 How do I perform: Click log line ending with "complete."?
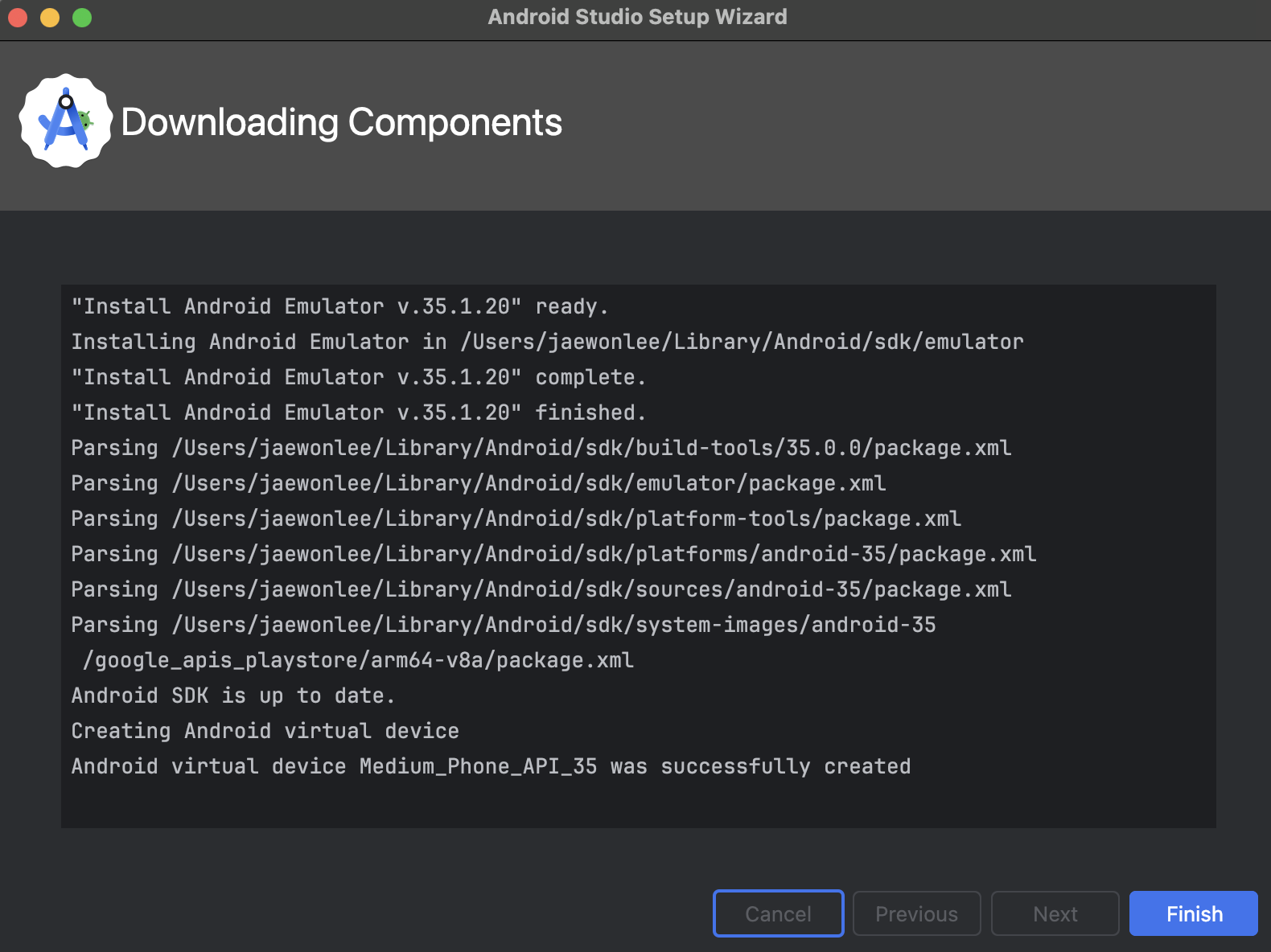[x=358, y=377]
